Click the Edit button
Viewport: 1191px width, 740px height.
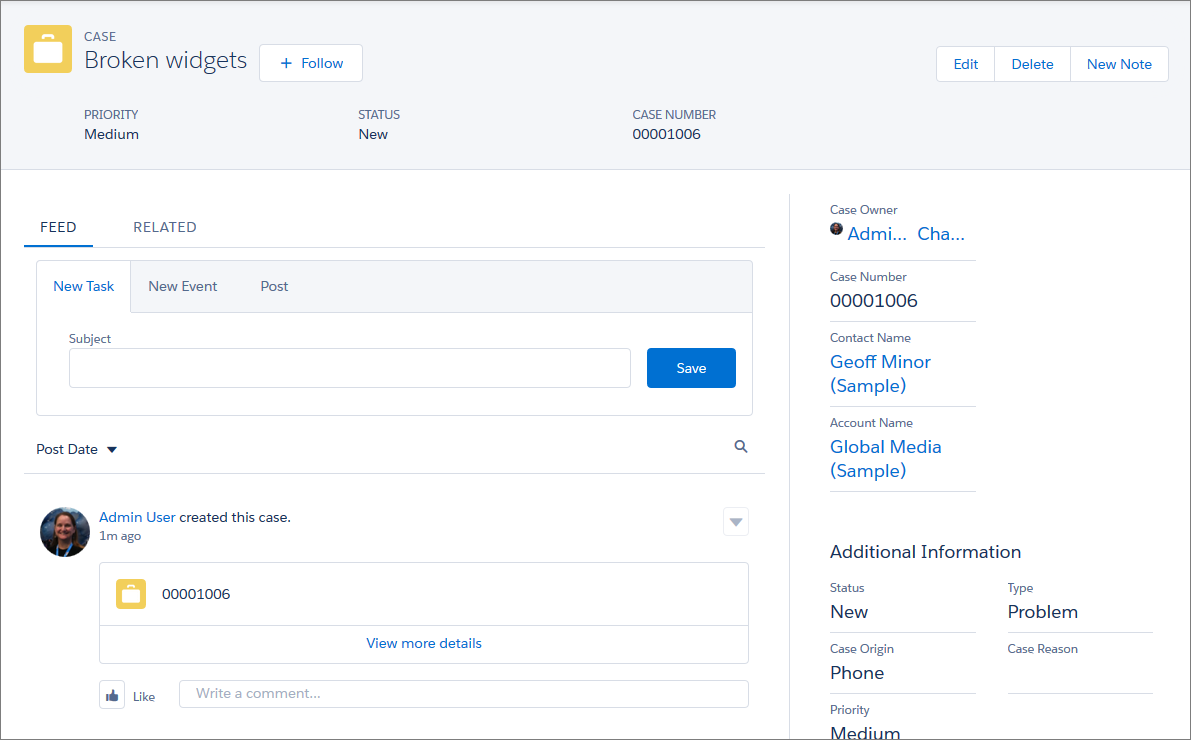[965, 64]
